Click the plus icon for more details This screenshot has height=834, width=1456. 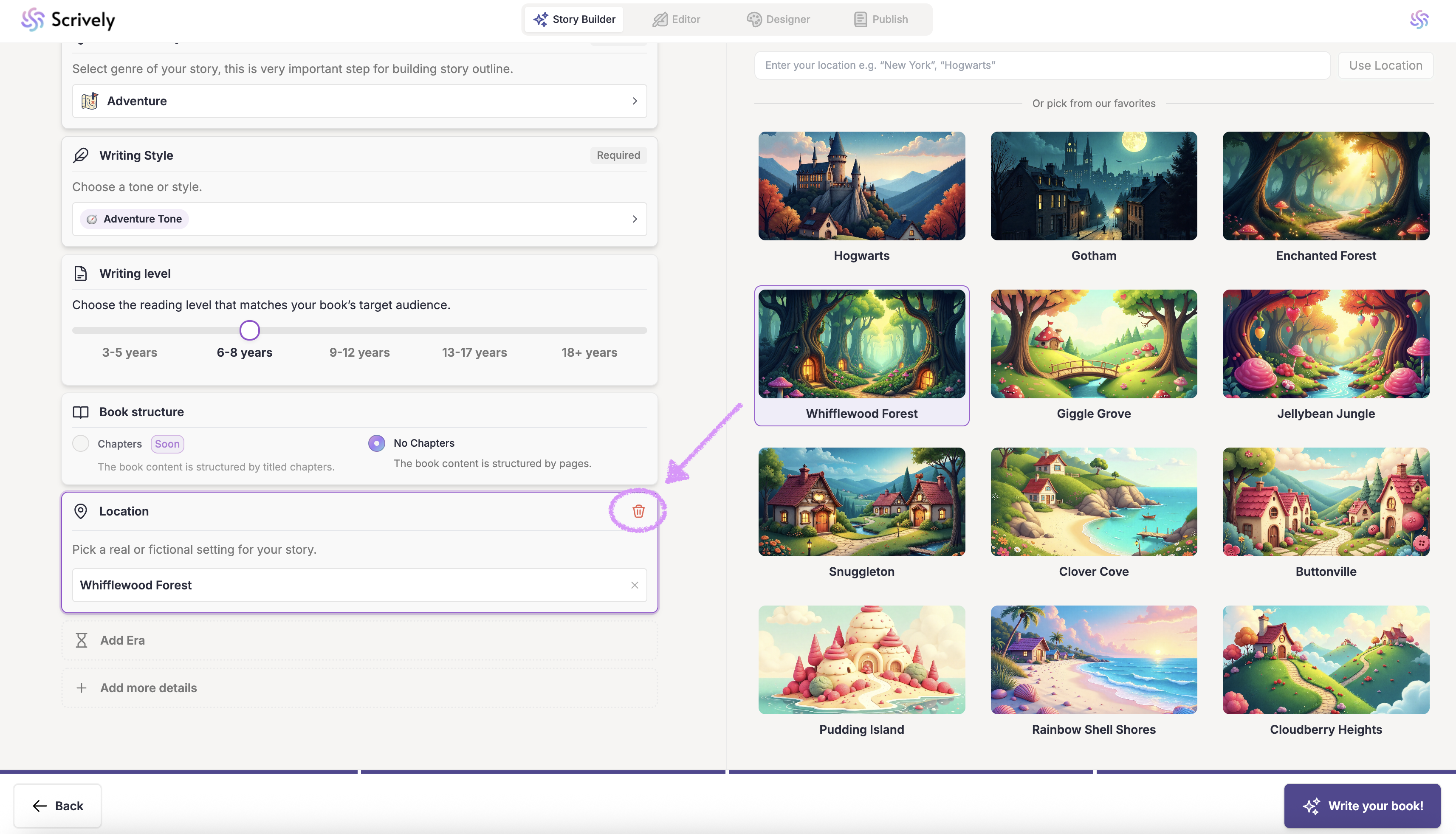(x=81, y=687)
